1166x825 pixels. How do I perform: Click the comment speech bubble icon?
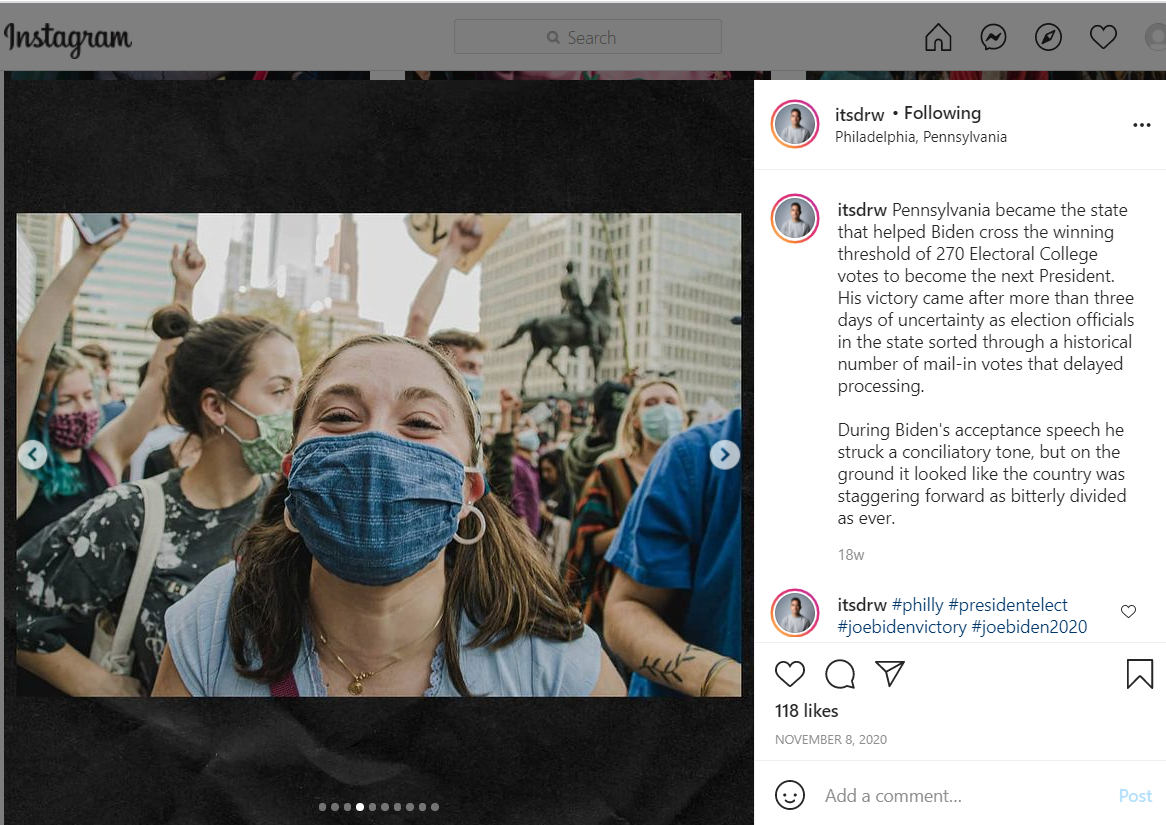[840, 674]
